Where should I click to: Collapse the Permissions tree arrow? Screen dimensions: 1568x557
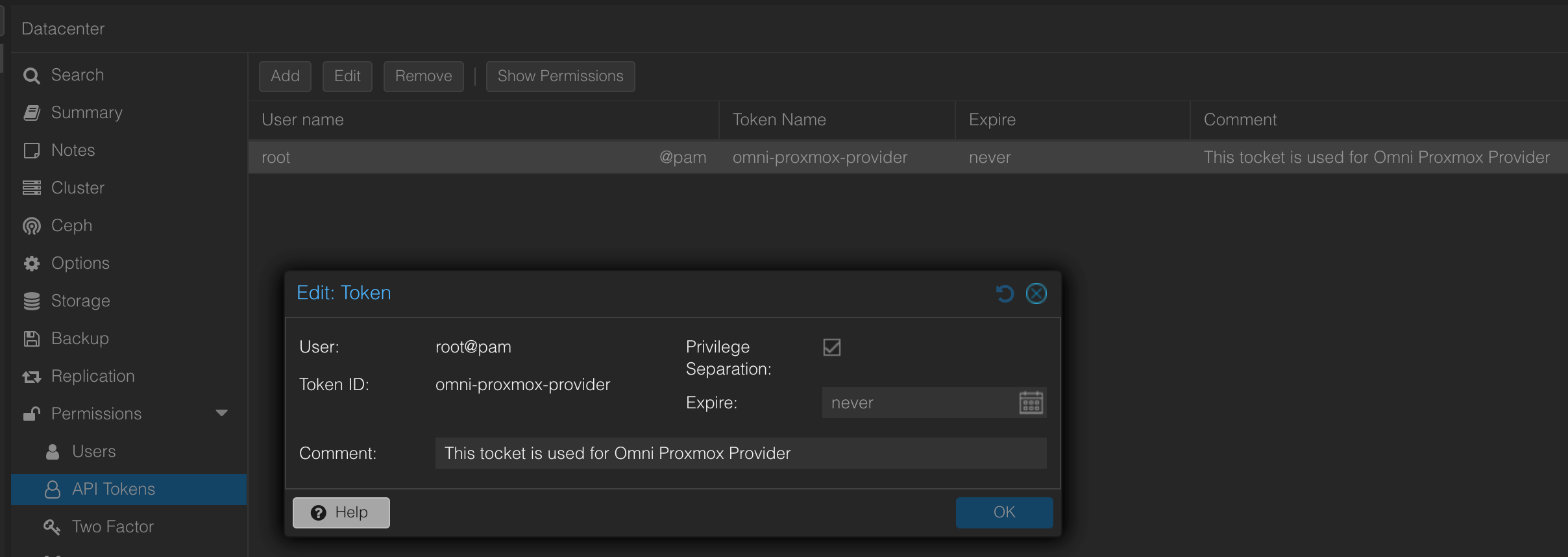pyautogui.click(x=221, y=414)
